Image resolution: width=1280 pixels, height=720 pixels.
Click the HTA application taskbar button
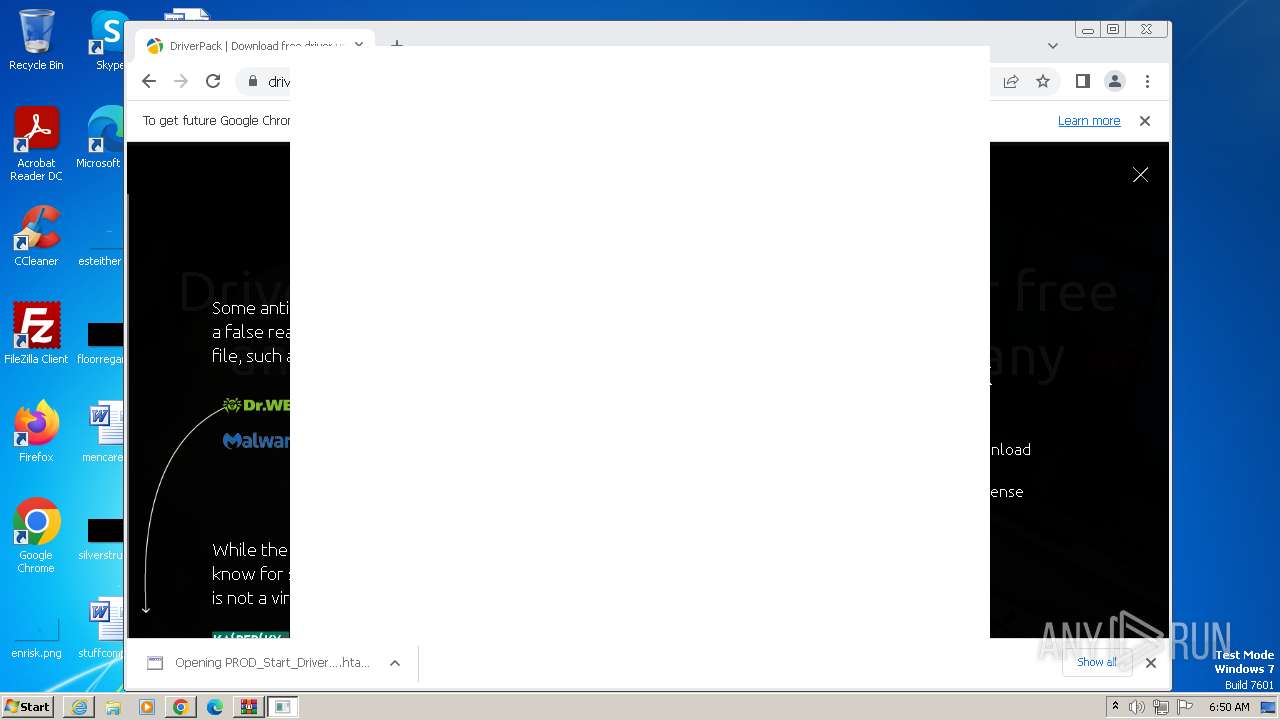tap(283, 707)
